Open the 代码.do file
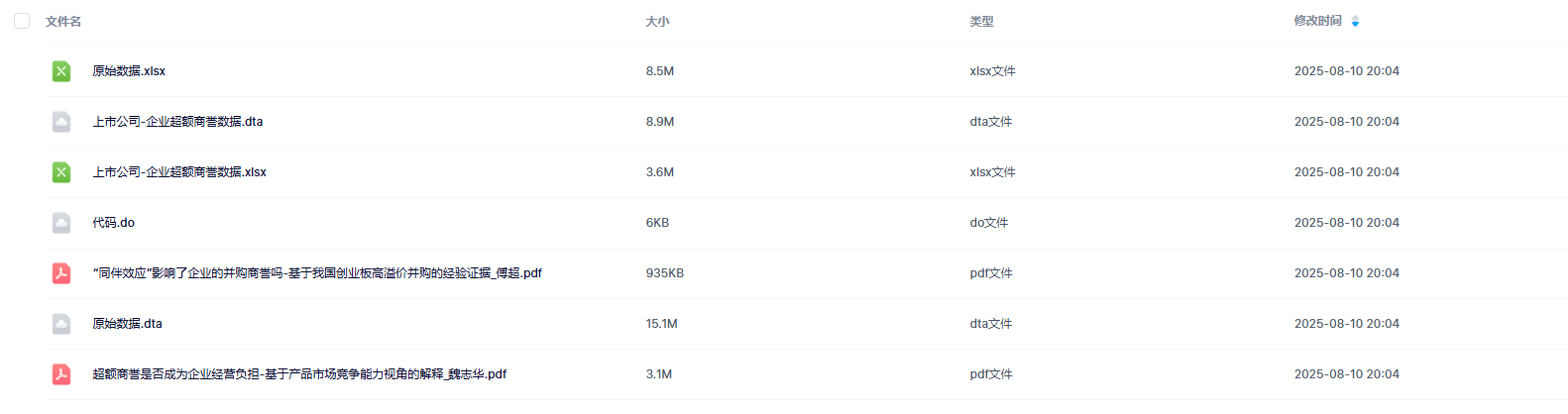This screenshot has height=414, width=1568. pyautogui.click(x=114, y=223)
